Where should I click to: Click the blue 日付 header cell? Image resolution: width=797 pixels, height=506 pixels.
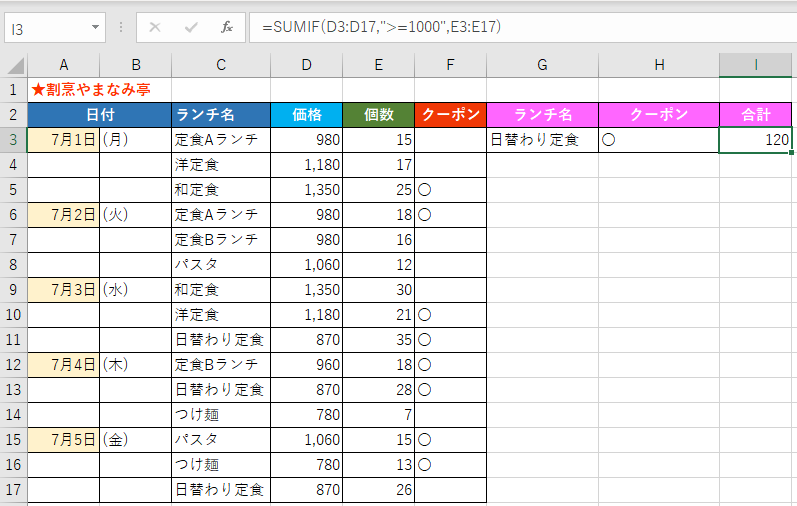tap(100, 115)
